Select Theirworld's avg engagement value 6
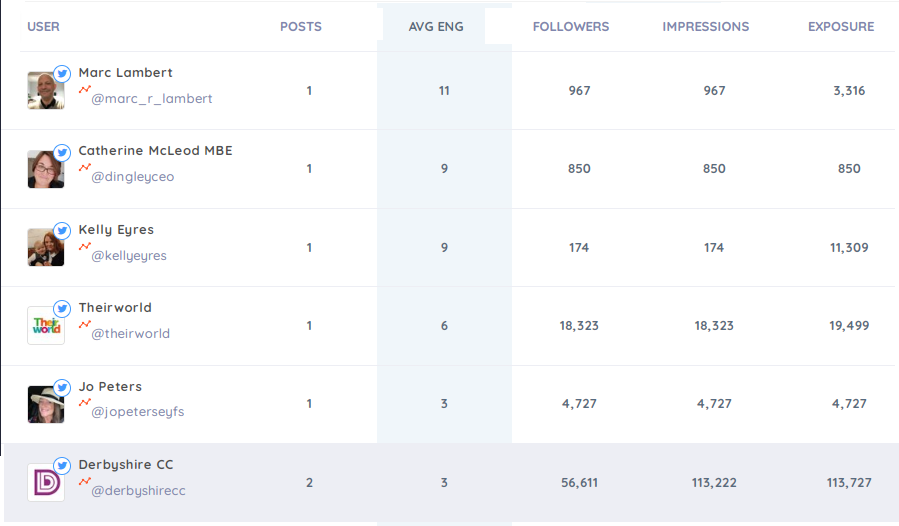 pyautogui.click(x=444, y=326)
